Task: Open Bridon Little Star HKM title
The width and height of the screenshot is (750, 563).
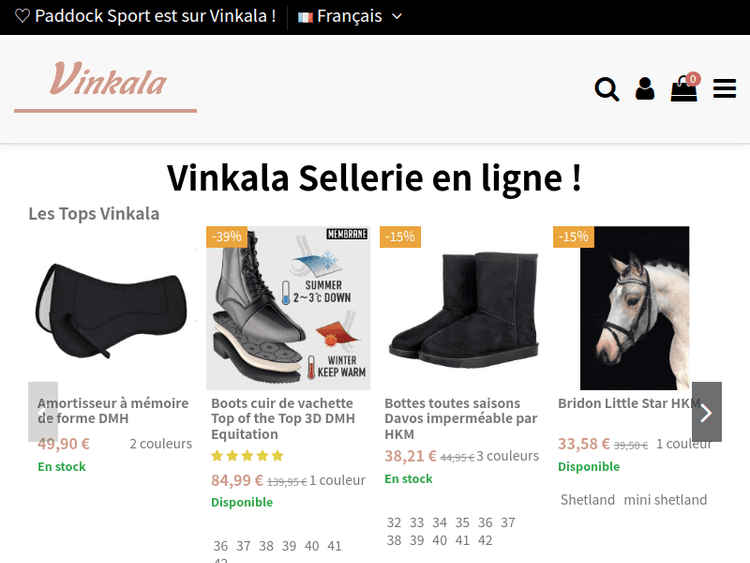Action: 629,403
